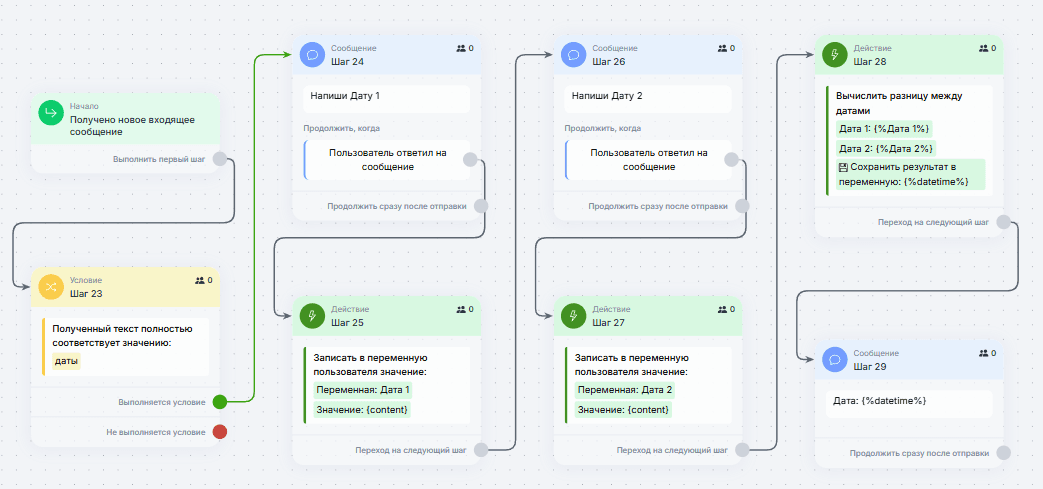Click the yellow condition shuffle icon of Шаг 23

point(50,287)
